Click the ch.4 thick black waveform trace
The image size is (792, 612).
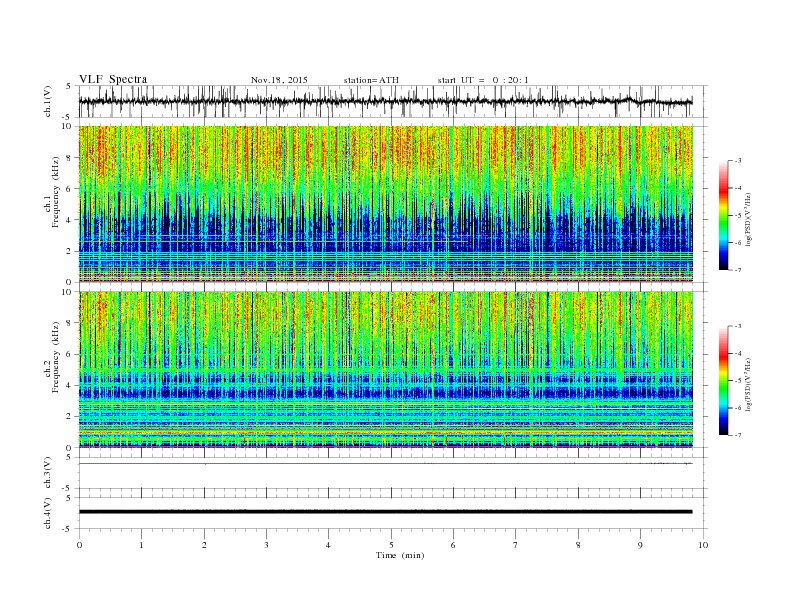pyautogui.click(x=386, y=512)
